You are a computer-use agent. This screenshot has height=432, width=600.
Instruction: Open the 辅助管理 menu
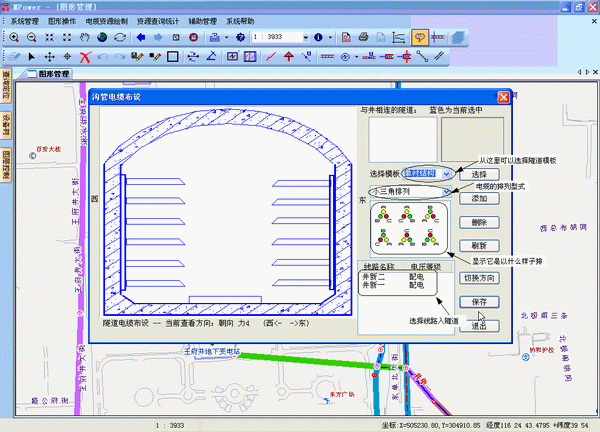pos(202,21)
